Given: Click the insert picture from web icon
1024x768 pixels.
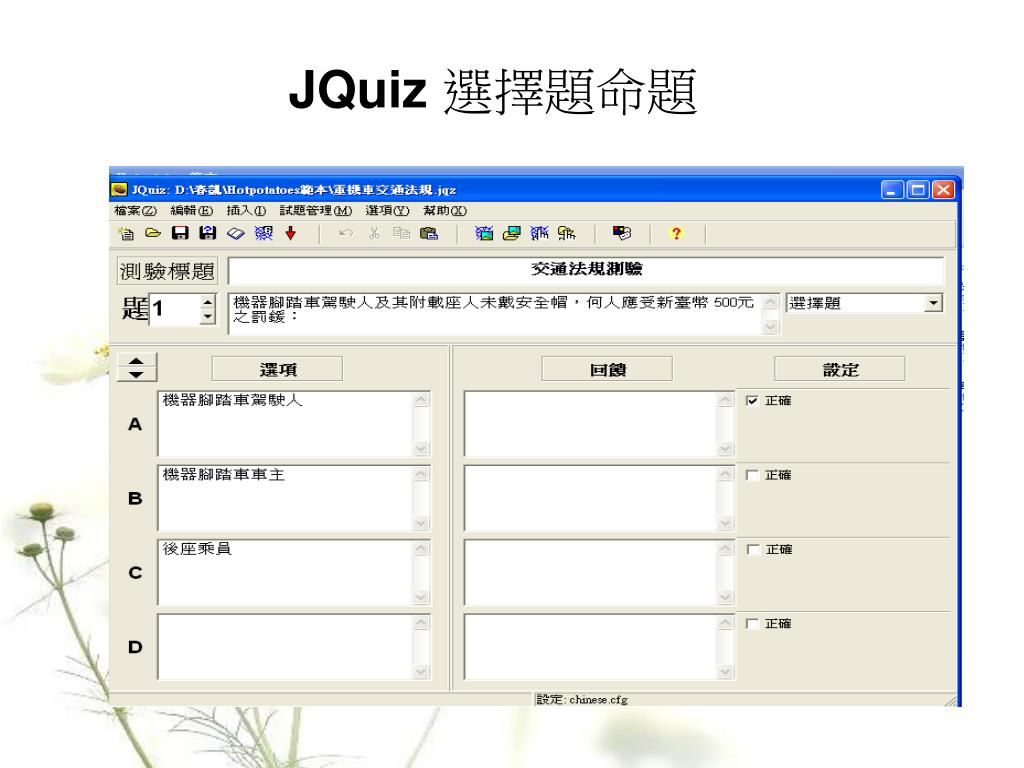Looking at the screenshot, I should click(484, 233).
